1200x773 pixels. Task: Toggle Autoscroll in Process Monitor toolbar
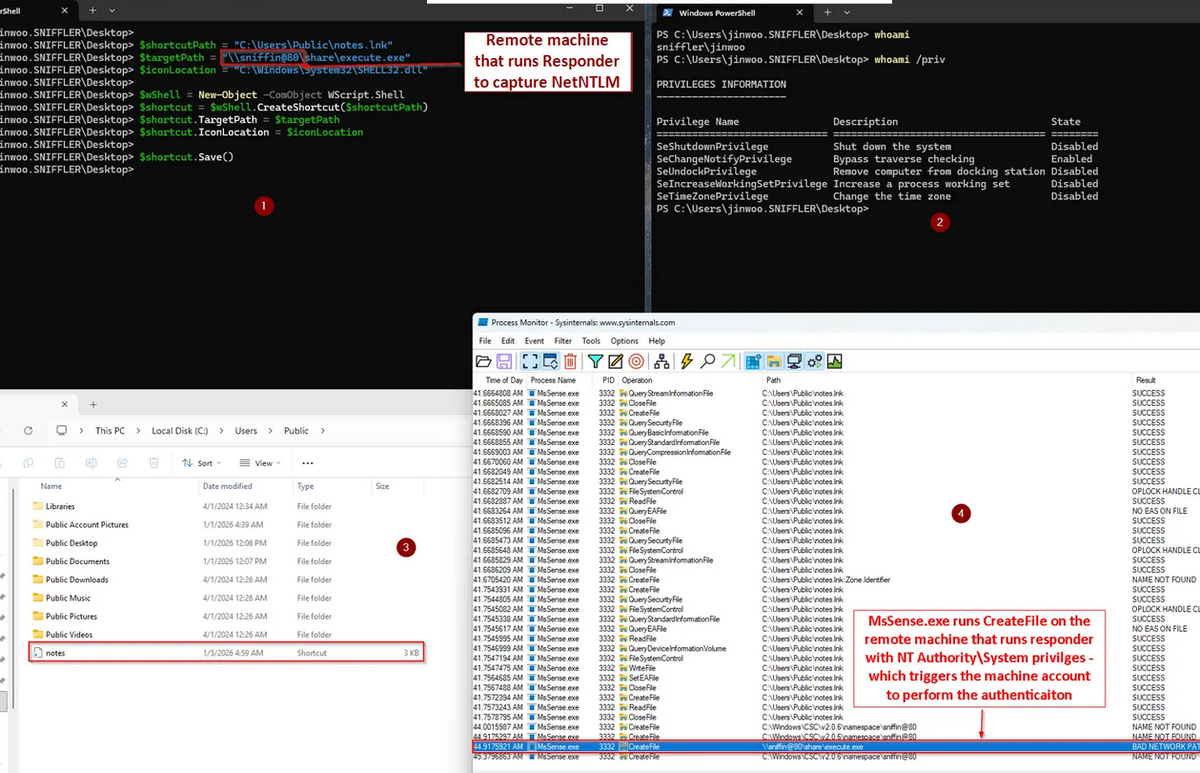551,361
